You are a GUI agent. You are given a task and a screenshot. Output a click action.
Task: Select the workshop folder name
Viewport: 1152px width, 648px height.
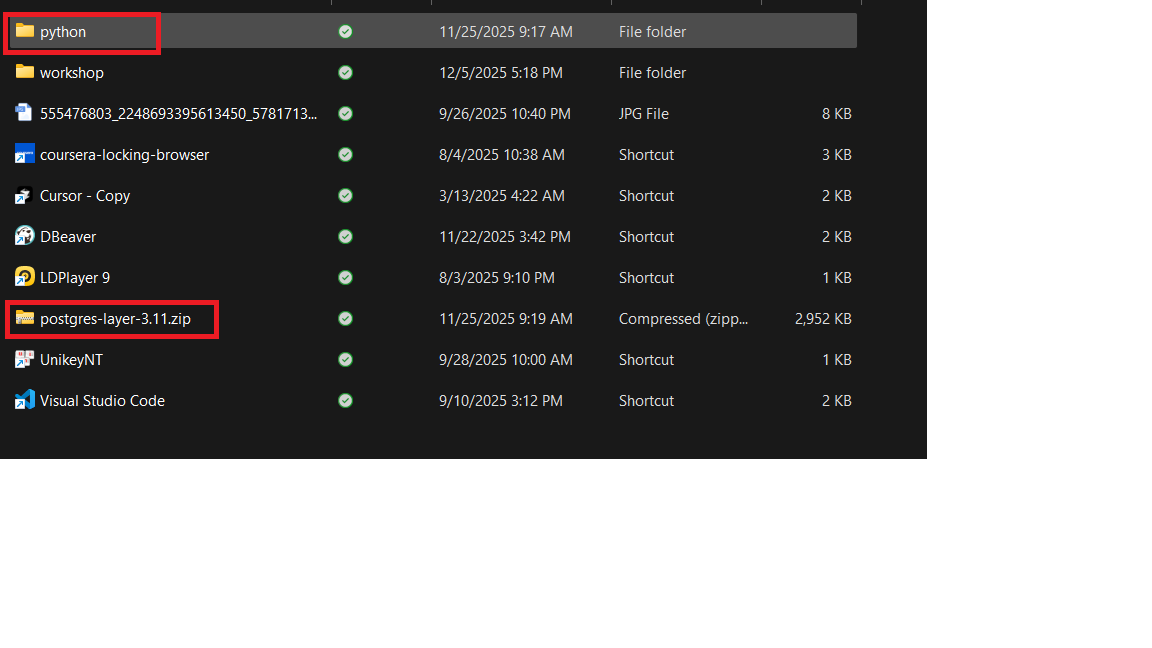(72, 73)
